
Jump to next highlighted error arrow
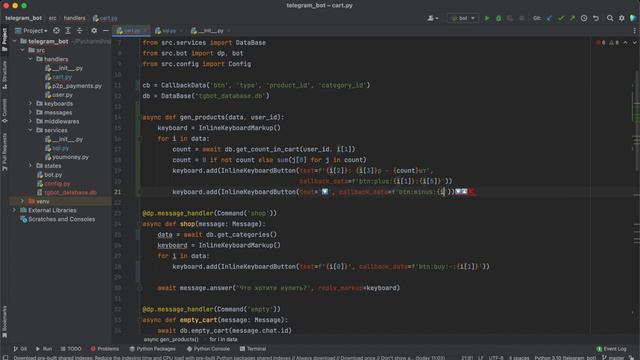pyautogui.click(x=634, y=42)
